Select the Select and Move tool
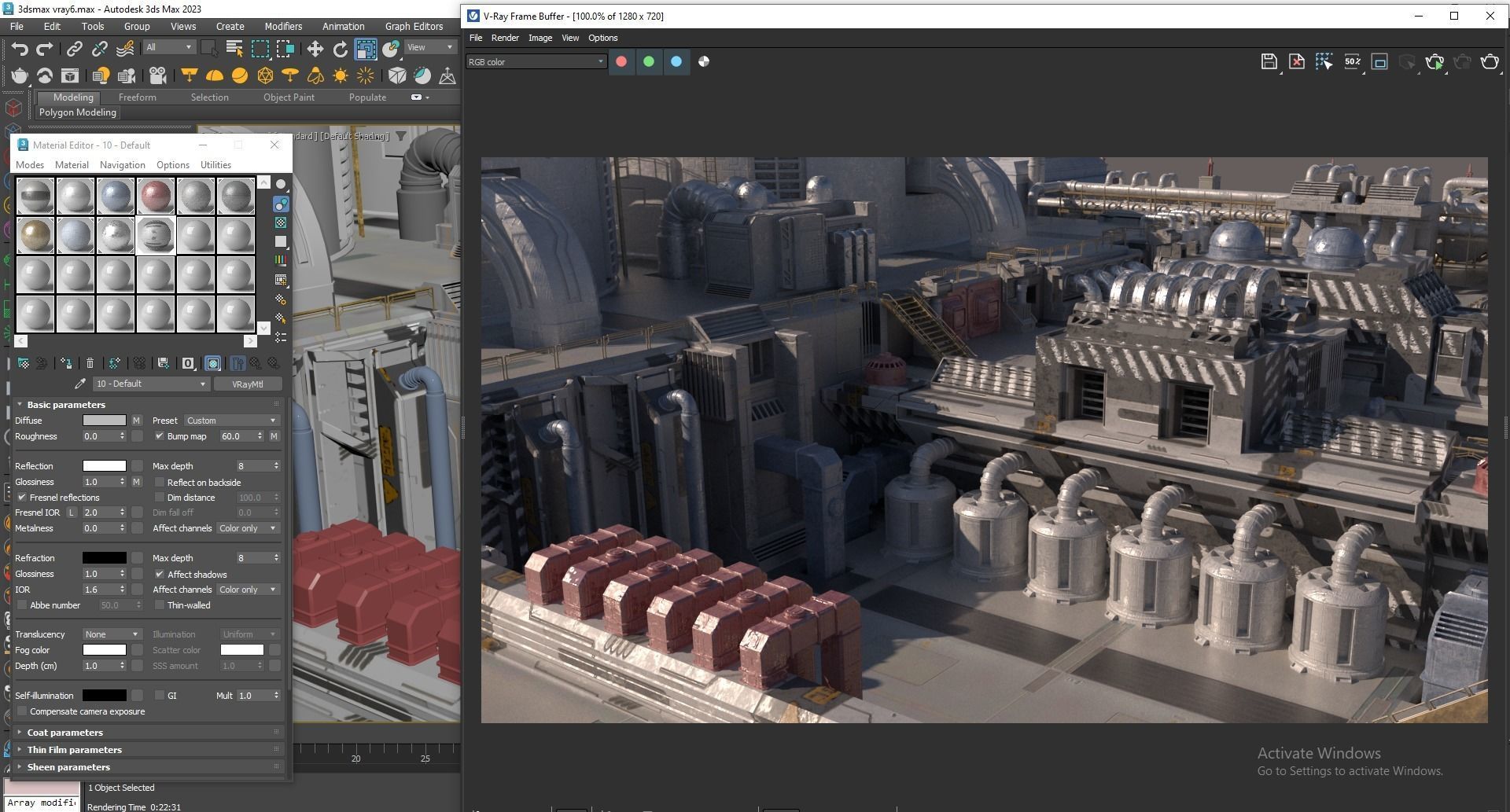This screenshot has width=1510, height=812. [x=315, y=49]
